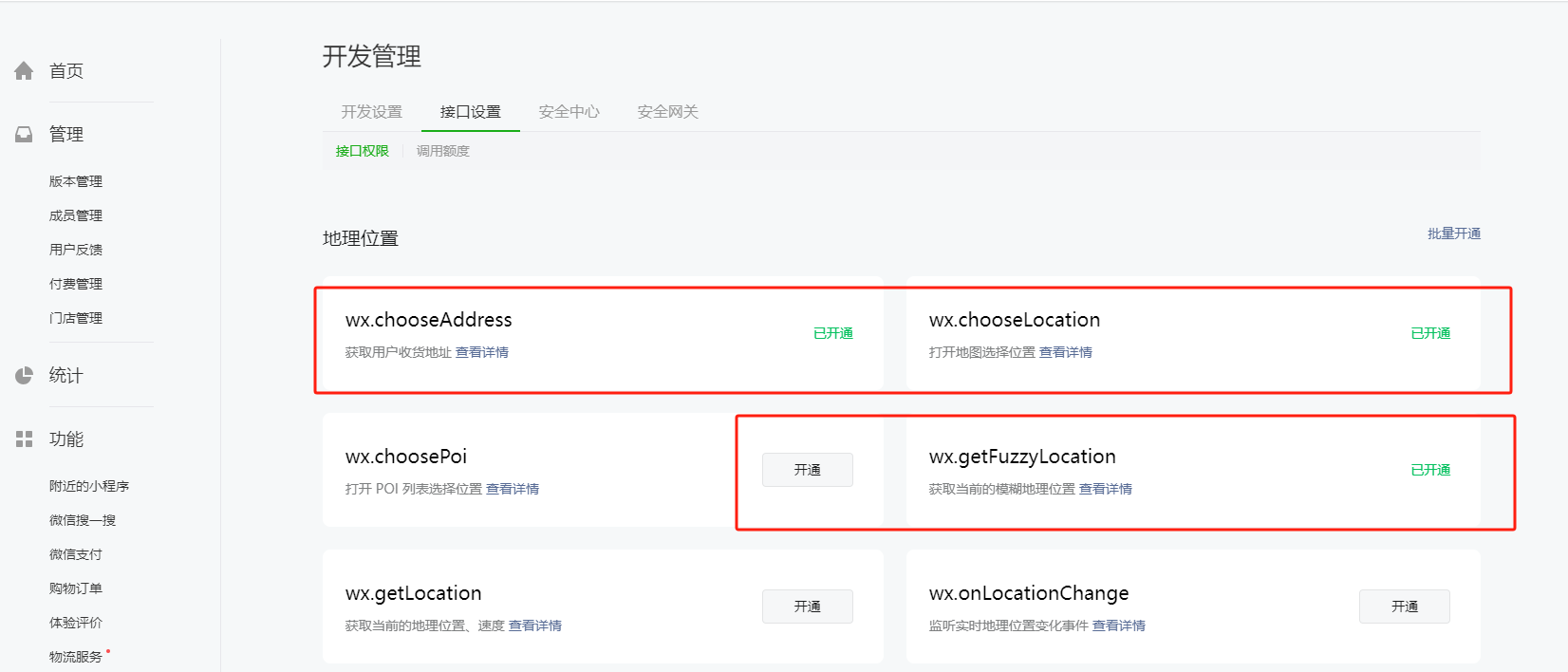
Task: Click 开通 button for wx.getLocation
Action: pyautogui.click(x=808, y=607)
